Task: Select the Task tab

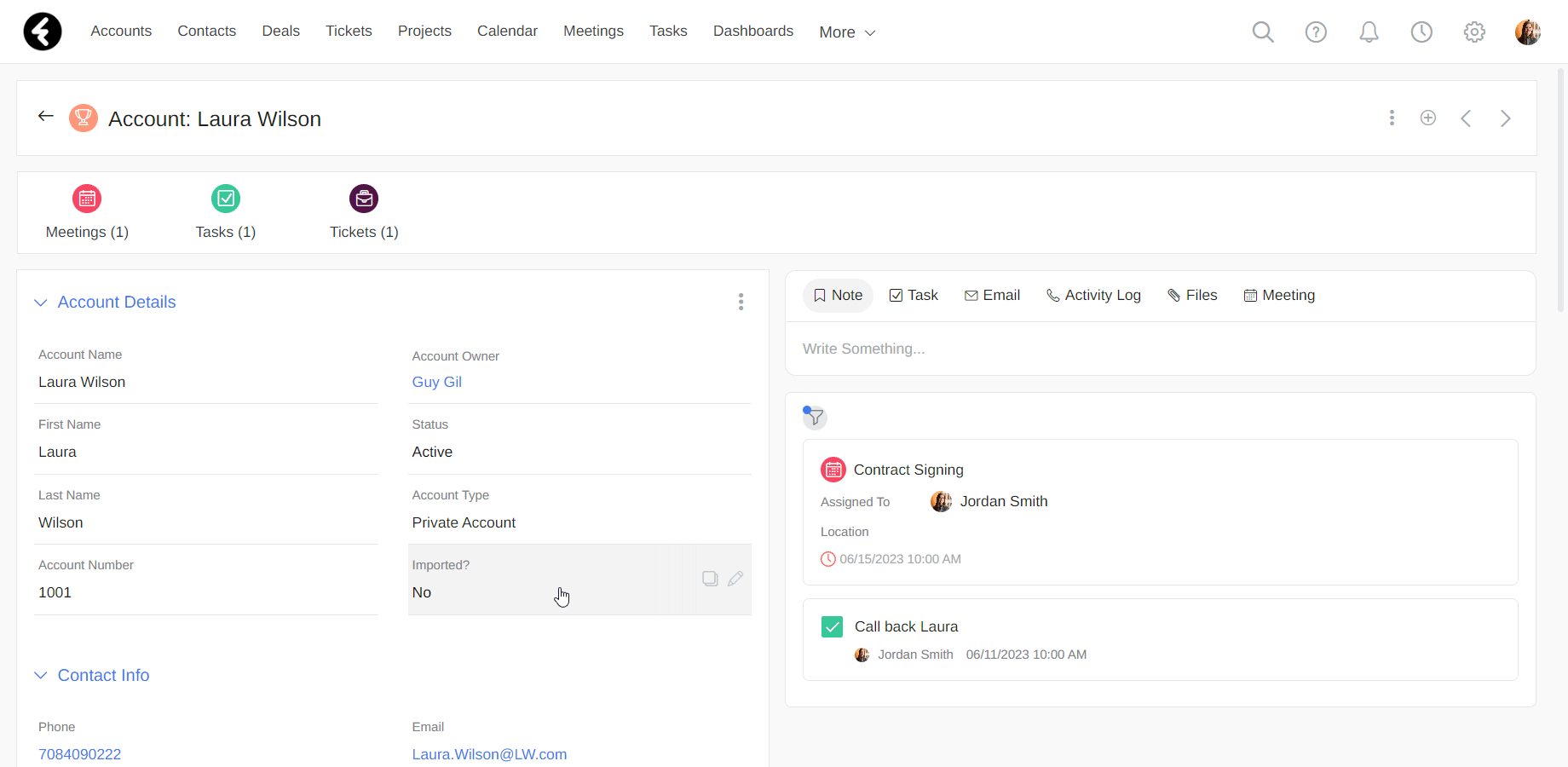Action: [914, 296]
